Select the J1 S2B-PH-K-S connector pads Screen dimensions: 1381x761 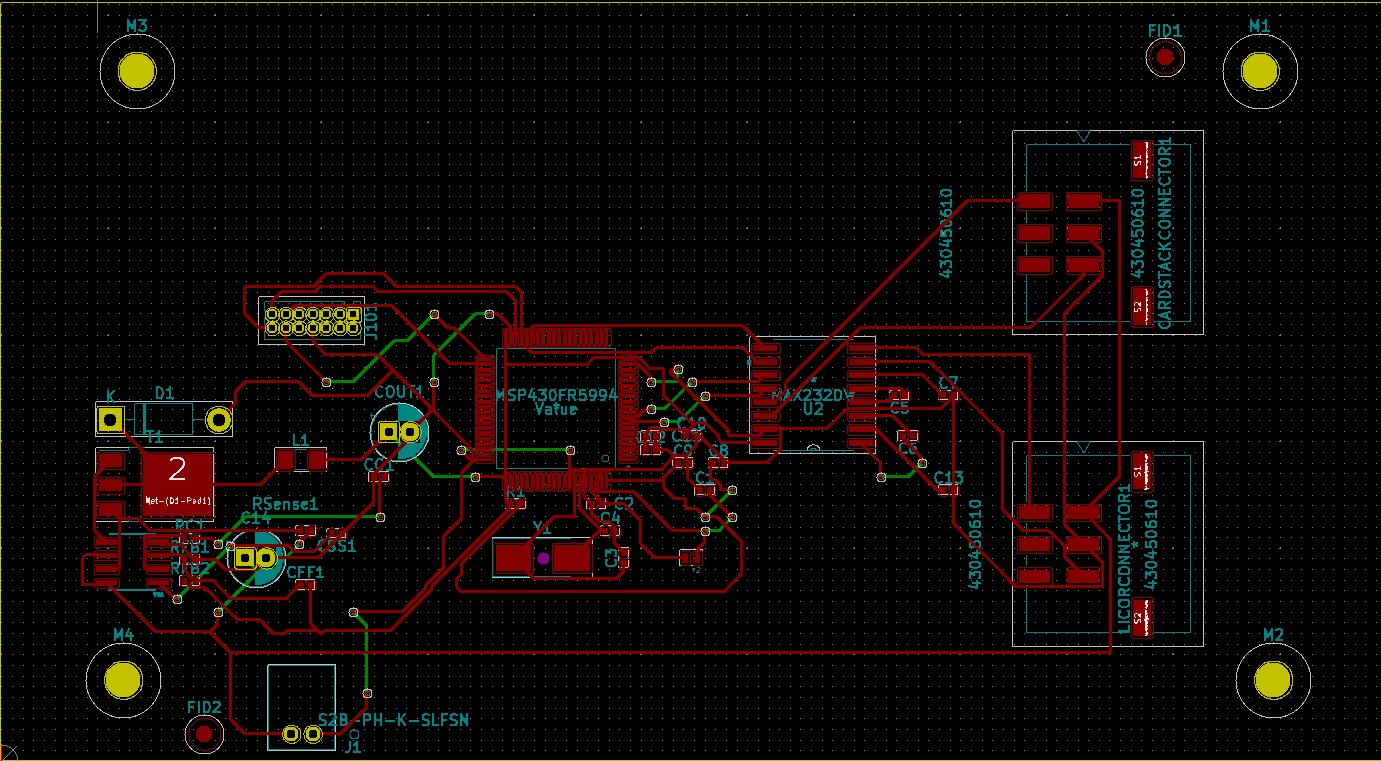click(302, 735)
